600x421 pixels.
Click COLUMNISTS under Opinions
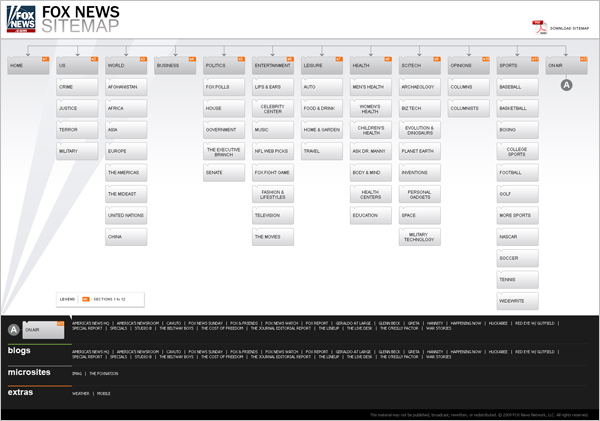(x=469, y=108)
